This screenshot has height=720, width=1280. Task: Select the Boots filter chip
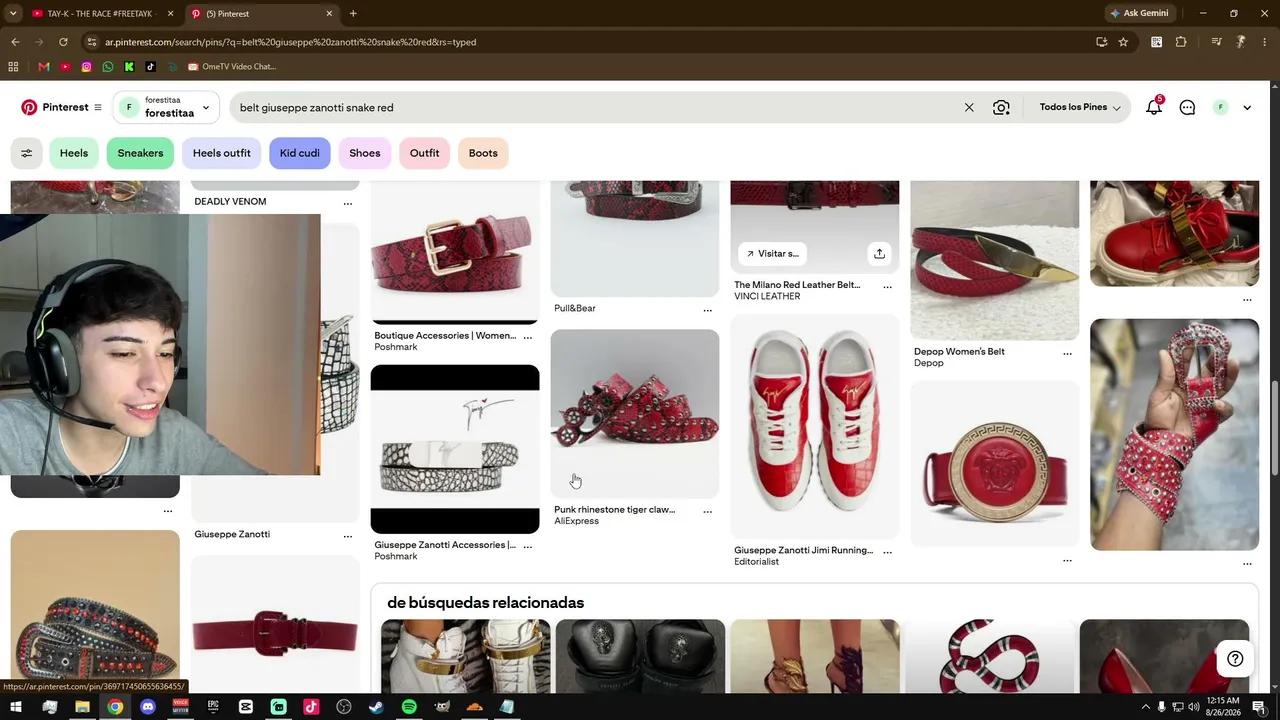coord(483,153)
